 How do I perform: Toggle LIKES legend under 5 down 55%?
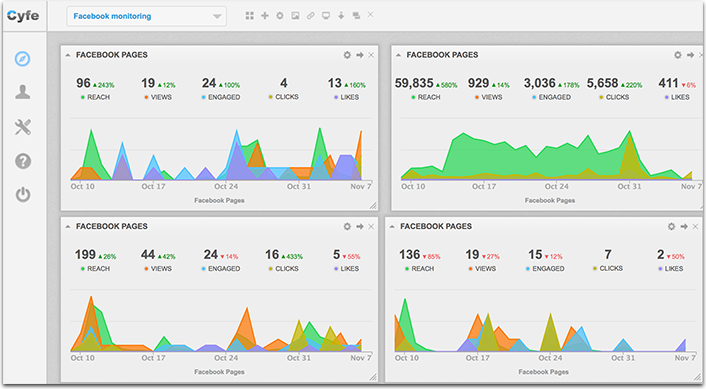pyautogui.click(x=346, y=269)
